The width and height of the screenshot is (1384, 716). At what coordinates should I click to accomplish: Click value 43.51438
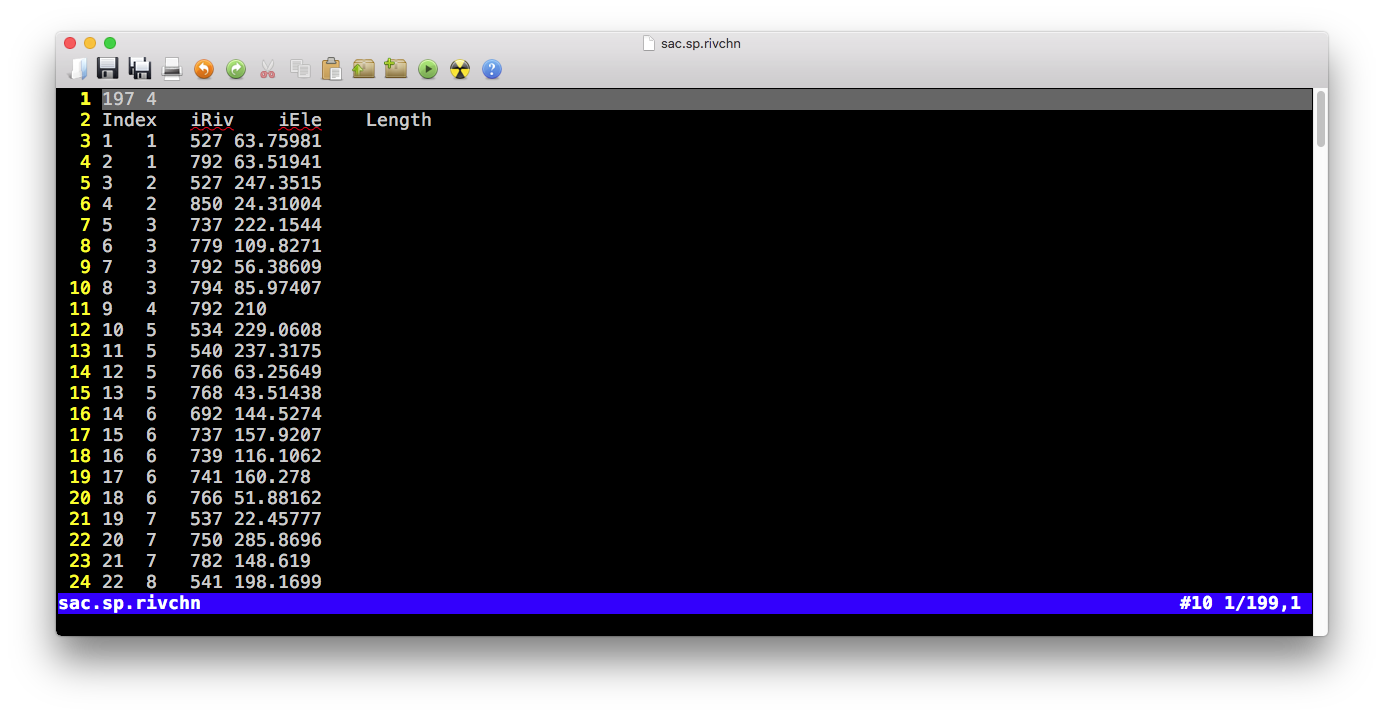(278, 393)
